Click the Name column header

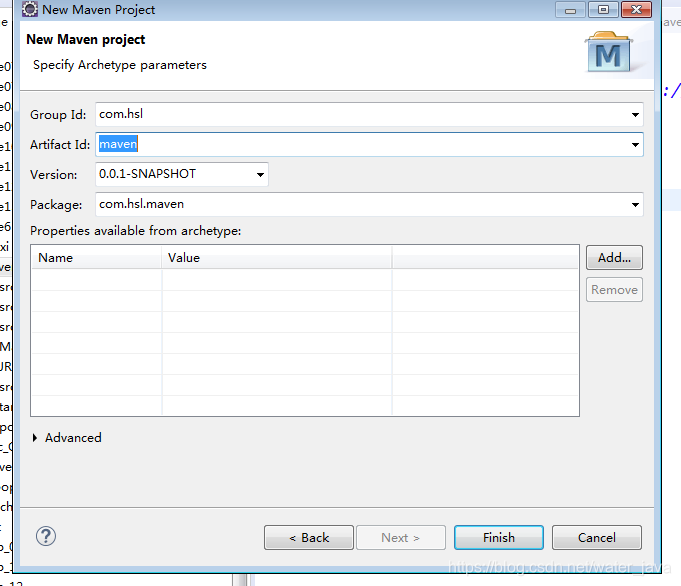pyautogui.click(x=96, y=258)
